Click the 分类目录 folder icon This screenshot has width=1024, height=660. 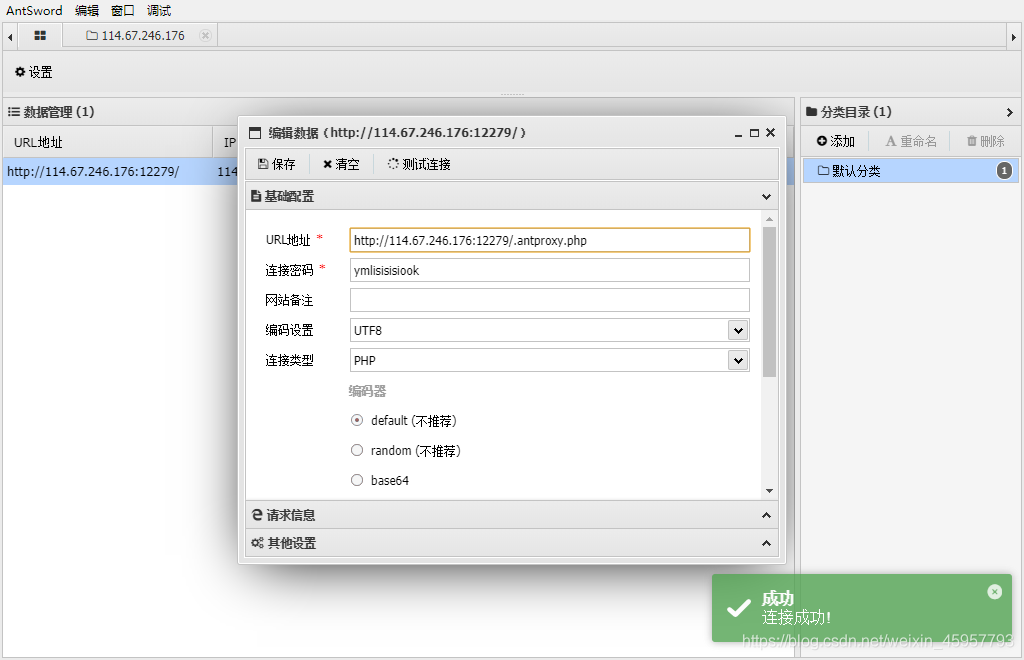pos(812,112)
